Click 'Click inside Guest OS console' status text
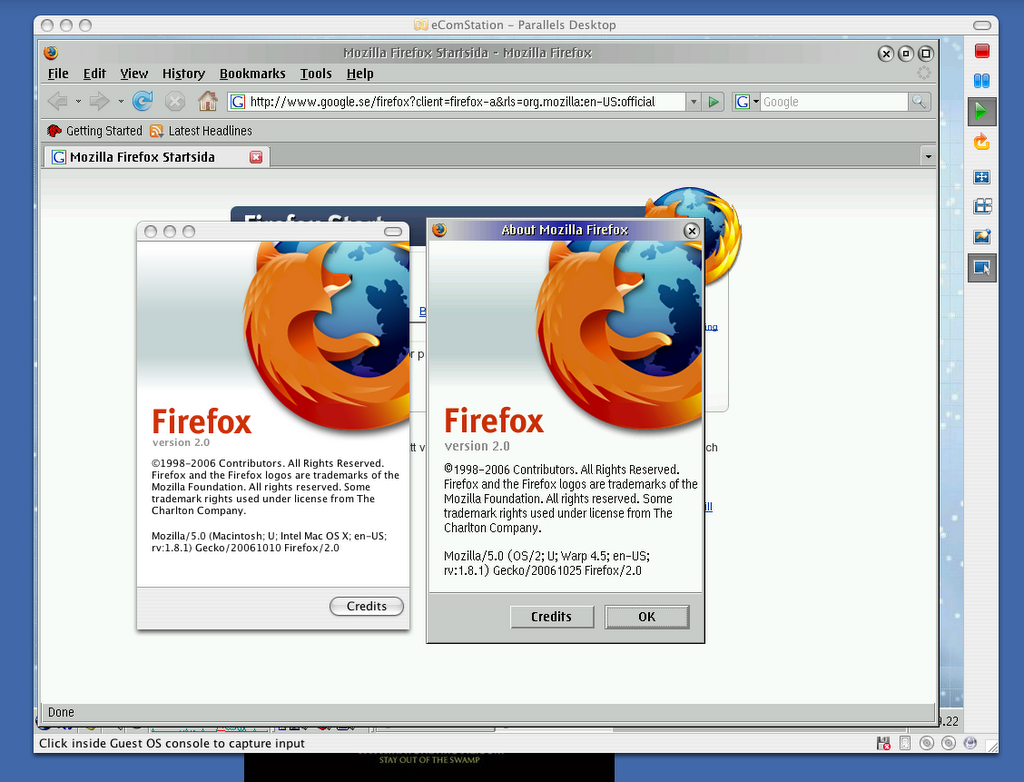Viewport: 1024px width, 782px height. tap(172, 743)
